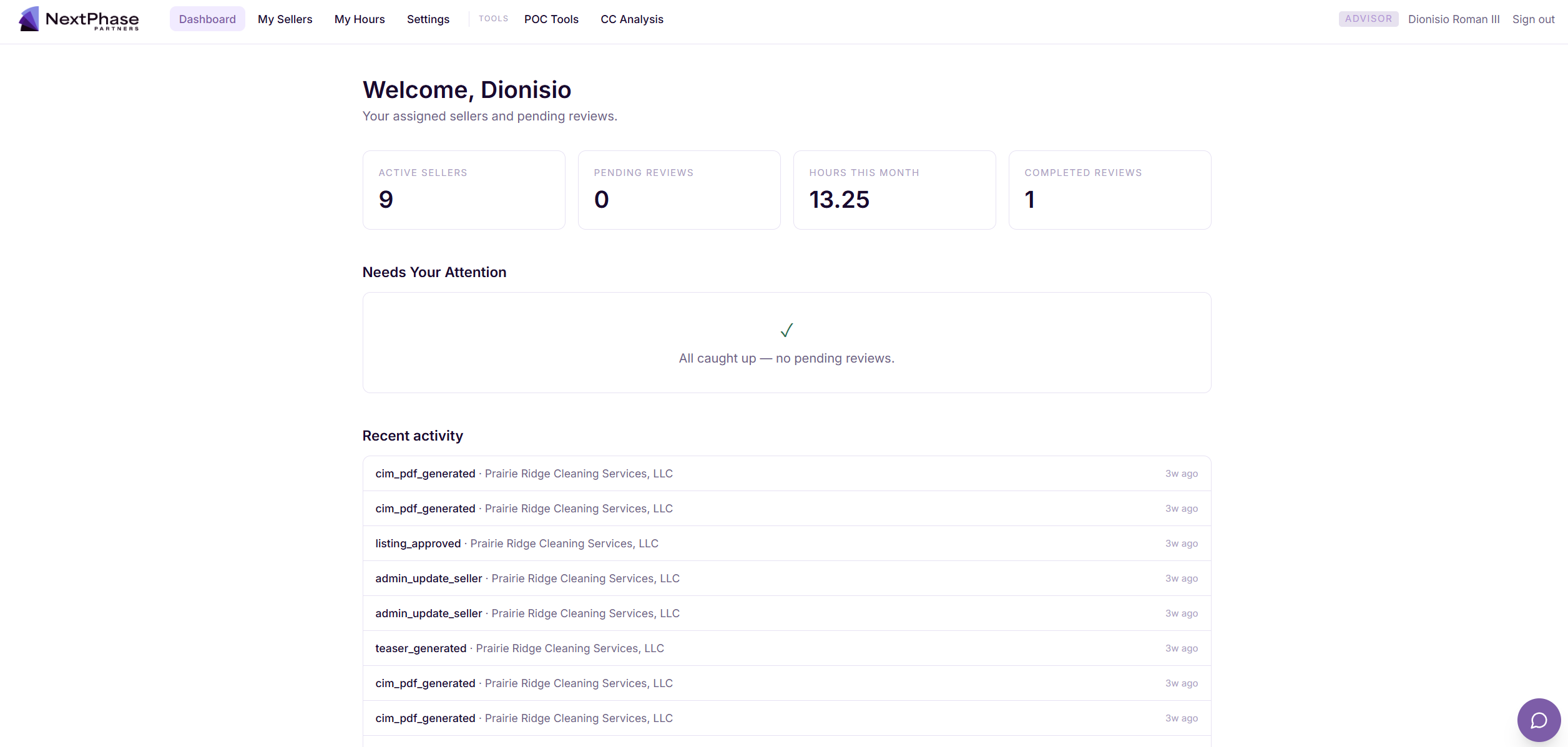Viewport: 1568px width, 747px height.
Task: Click the NextPhase Partners logo
Action: click(79, 19)
